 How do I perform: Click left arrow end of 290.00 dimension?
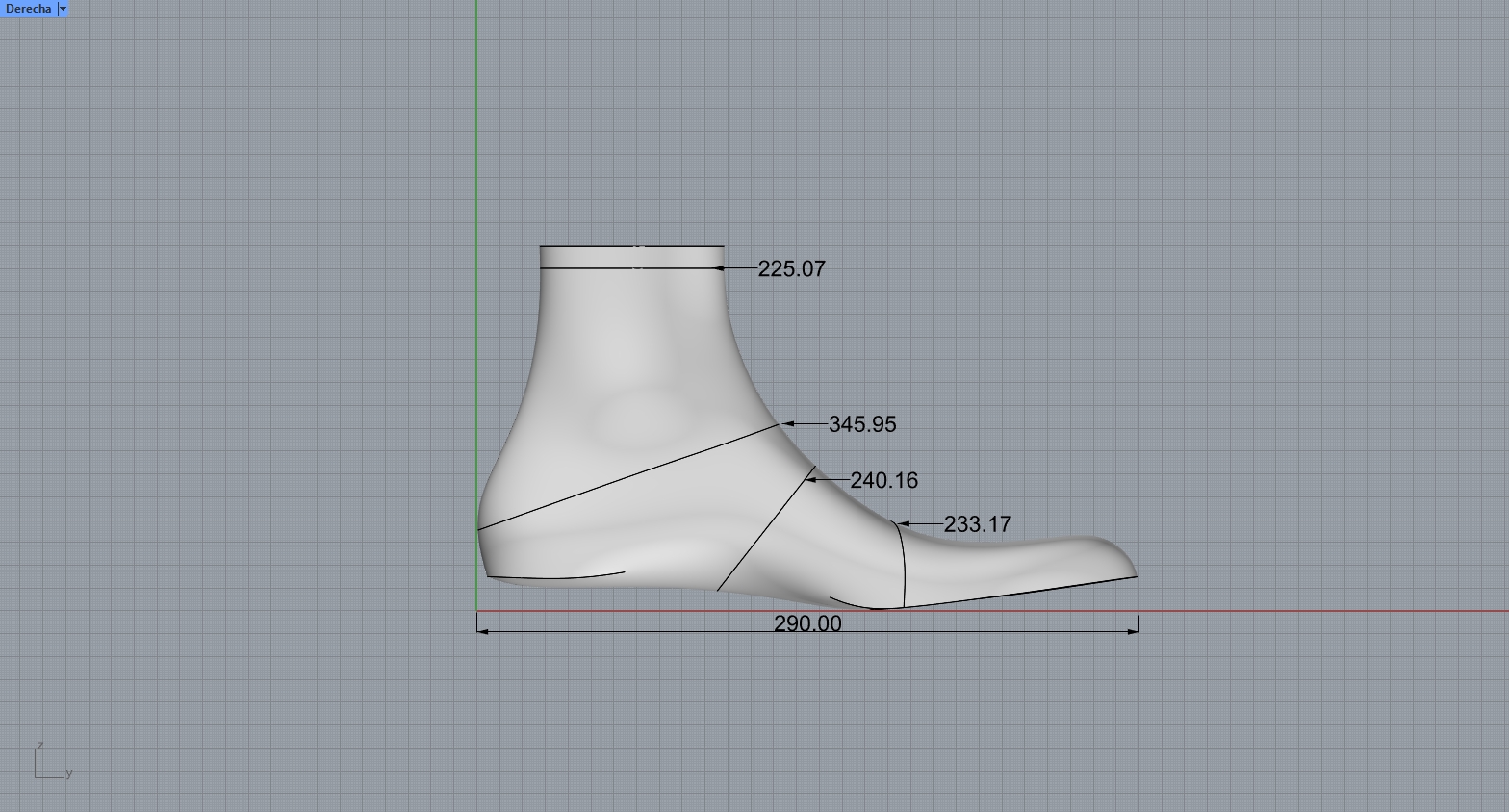pos(481,631)
